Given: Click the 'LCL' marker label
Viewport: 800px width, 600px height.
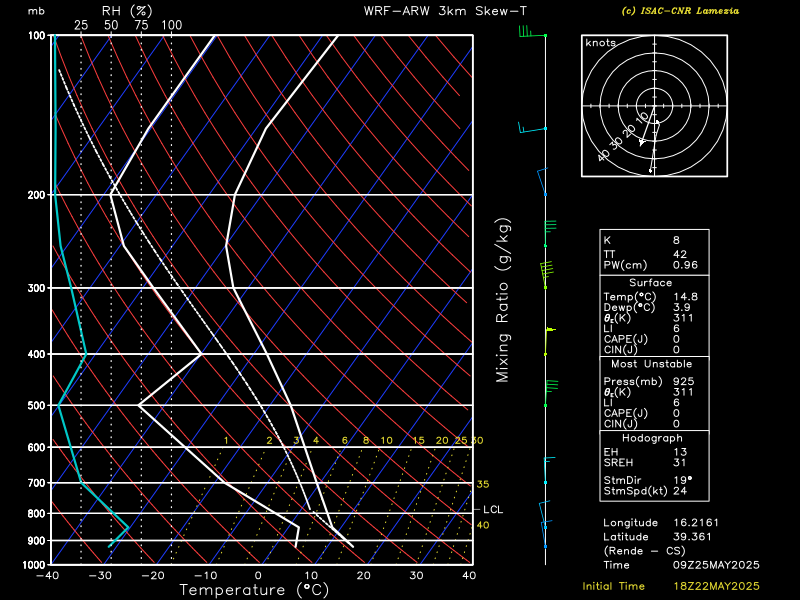Looking at the screenshot, I should tap(493, 509).
